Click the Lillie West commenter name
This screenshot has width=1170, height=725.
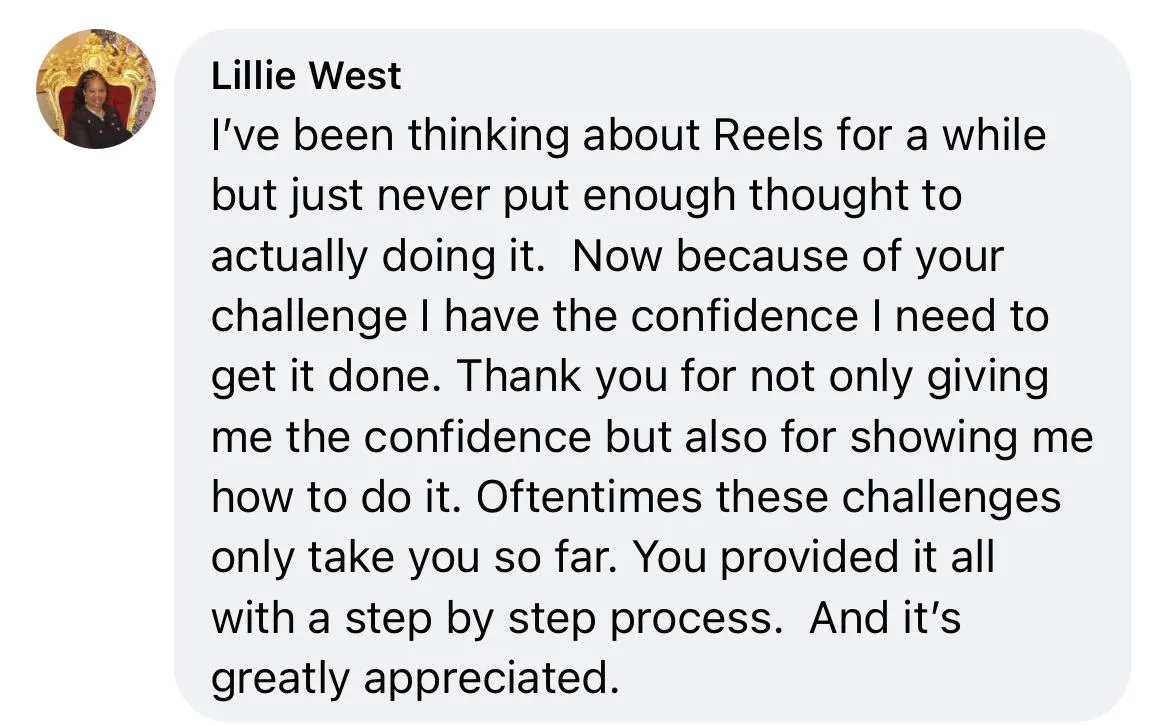pyautogui.click(x=306, y=75)
